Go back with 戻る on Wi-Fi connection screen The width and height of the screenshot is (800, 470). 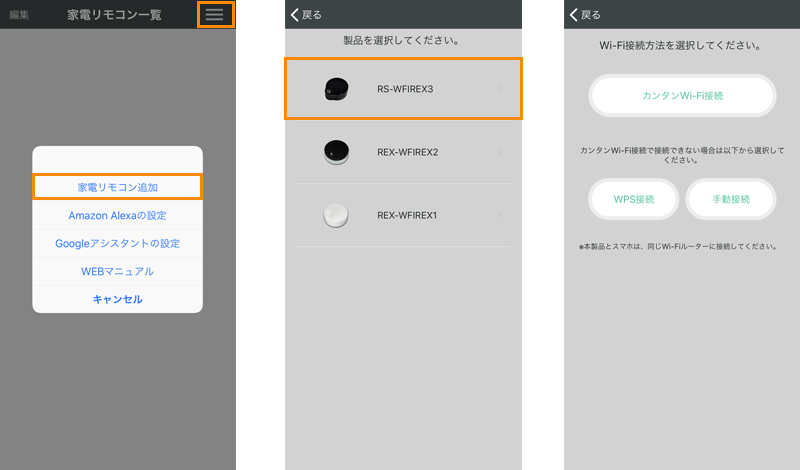[x=585, y=15]
